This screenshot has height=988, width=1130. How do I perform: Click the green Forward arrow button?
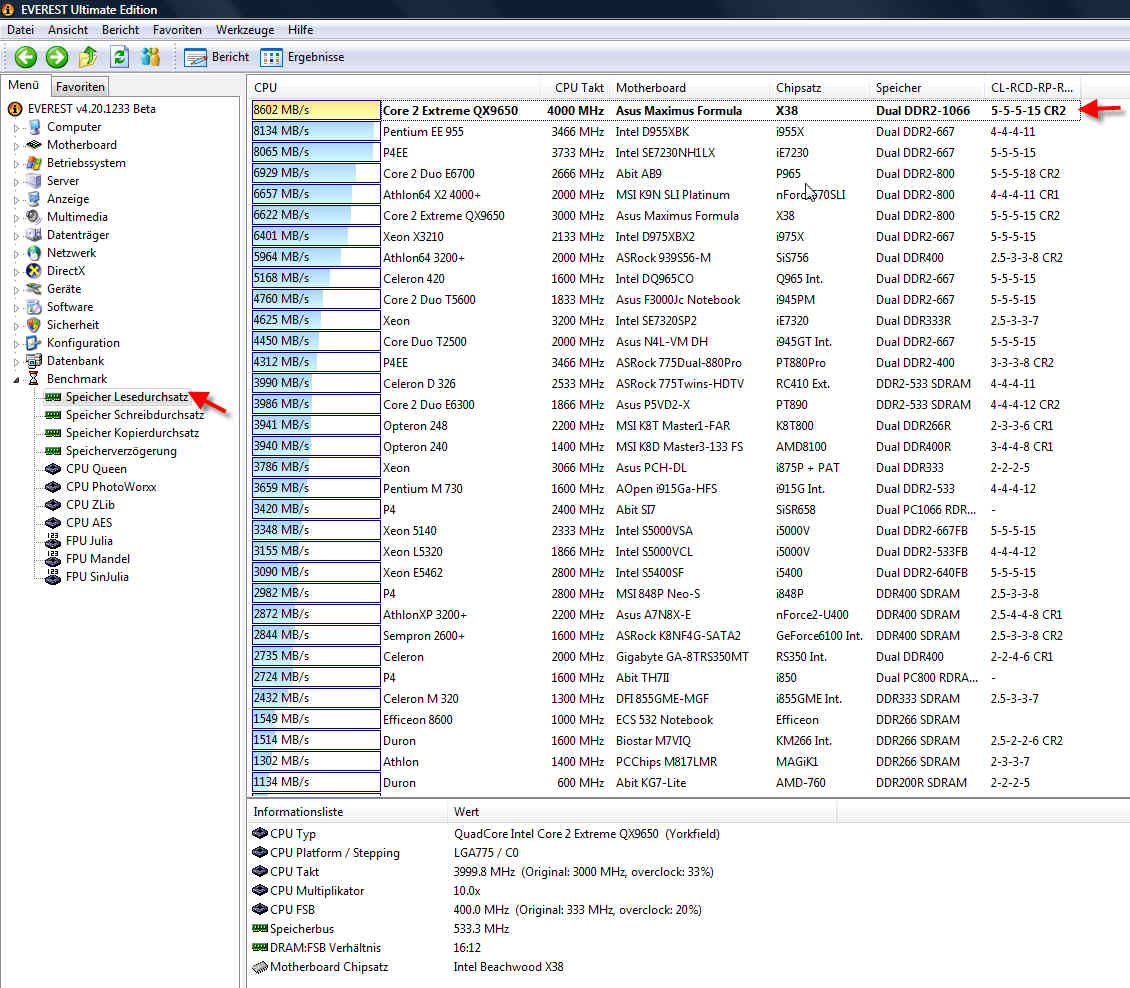57,57
